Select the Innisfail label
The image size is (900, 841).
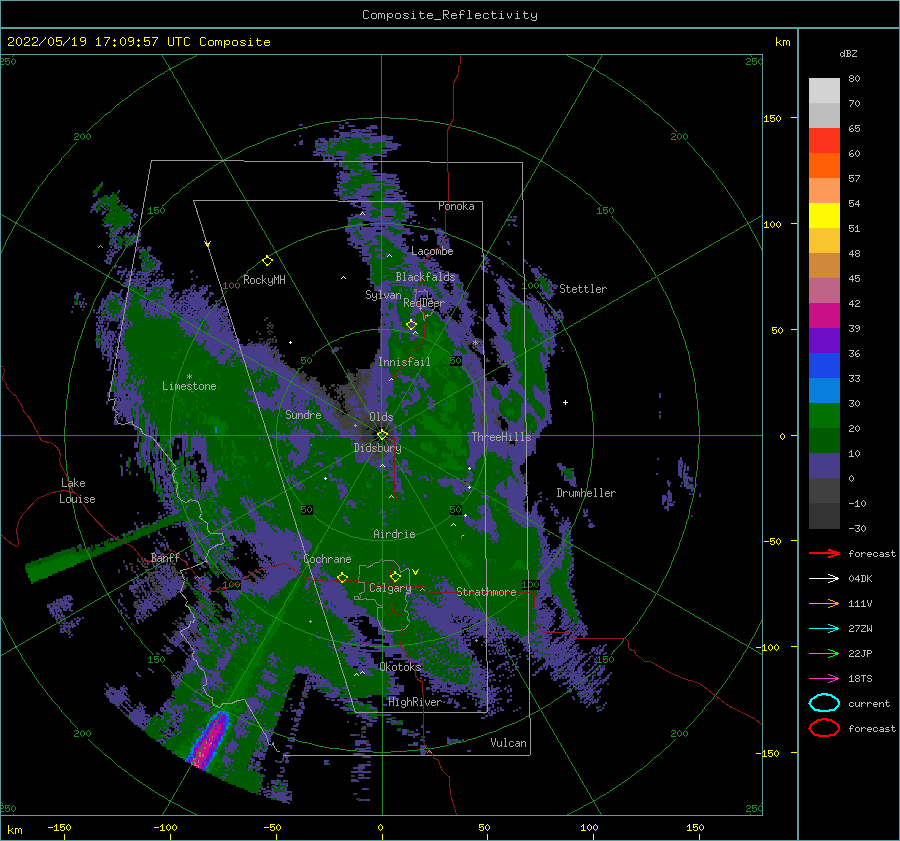pos(404,362)
